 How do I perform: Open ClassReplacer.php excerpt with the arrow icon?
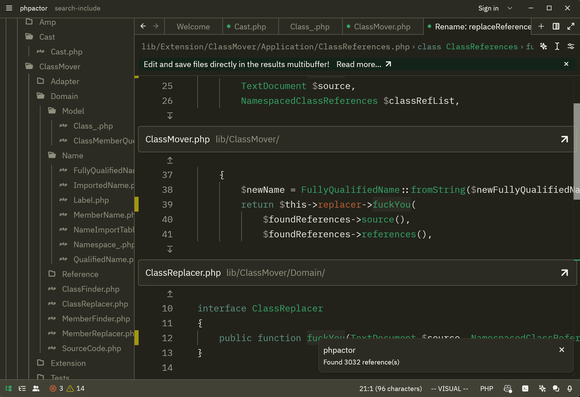pos(564,273)
